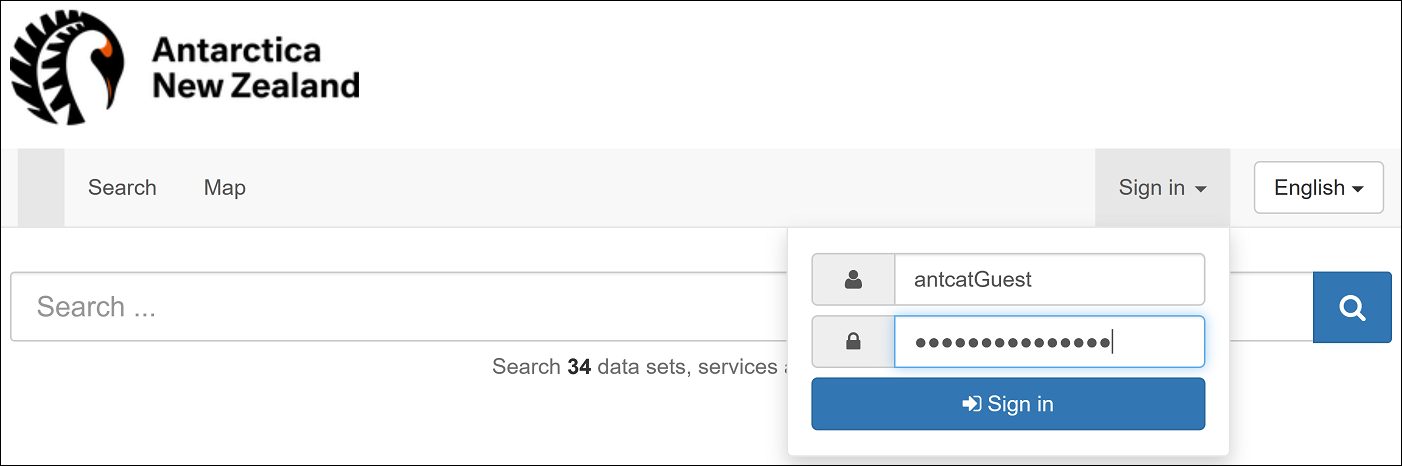Click the caret arrow beside Sign in
The height and width of the screenshot is (466, 1402).
click(x=1201, y=189)
